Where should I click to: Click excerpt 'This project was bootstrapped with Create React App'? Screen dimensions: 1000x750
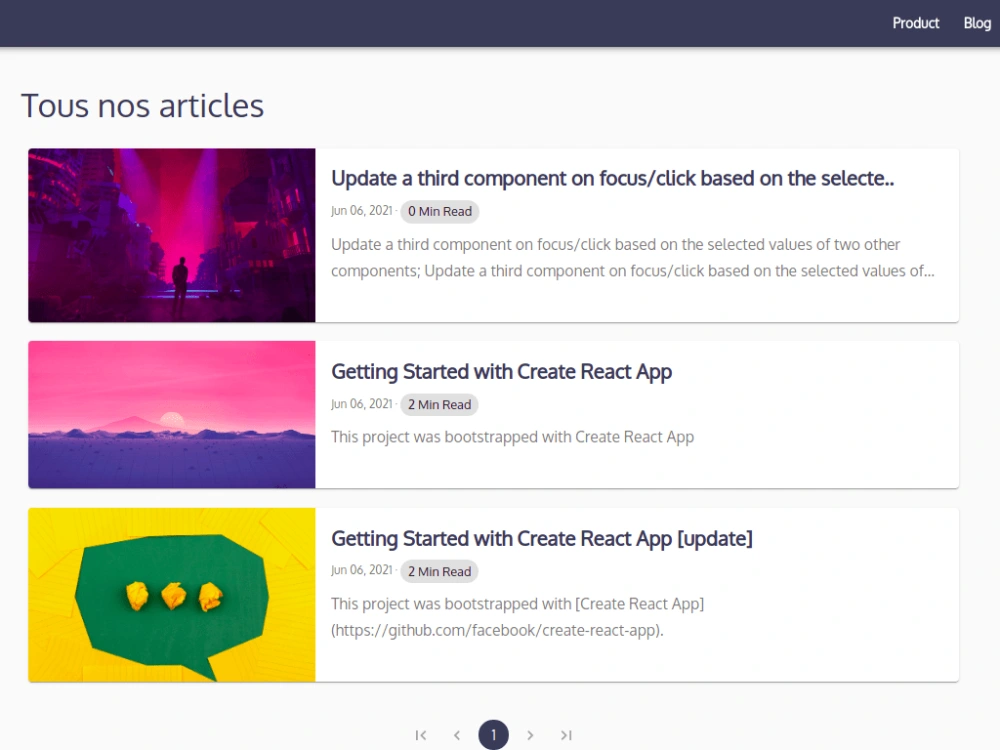[x=512, y=437]
